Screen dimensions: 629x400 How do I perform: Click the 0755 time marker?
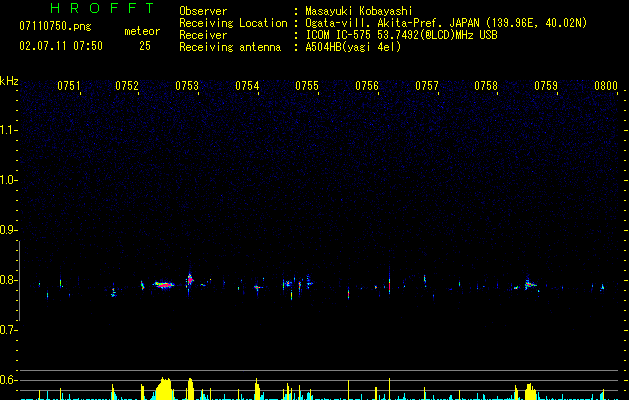(307, 86)
